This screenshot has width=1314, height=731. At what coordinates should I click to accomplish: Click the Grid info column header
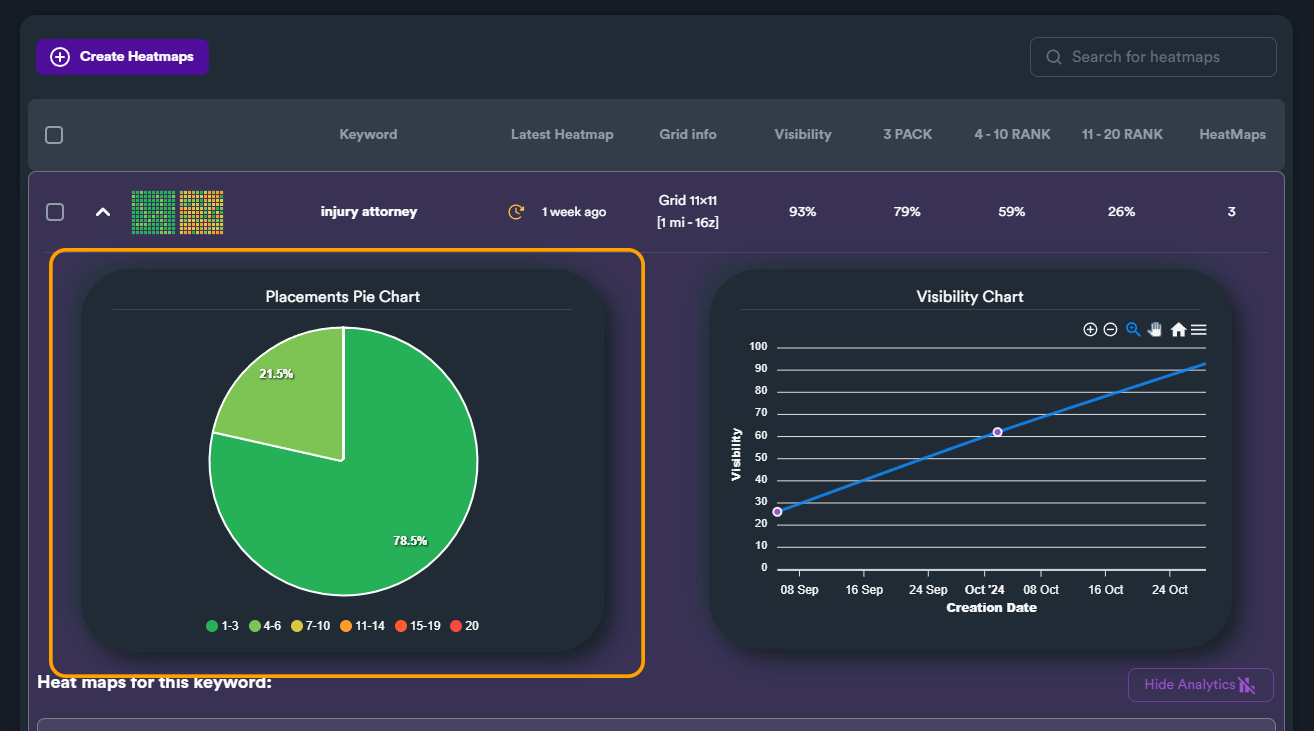point(688,134)
